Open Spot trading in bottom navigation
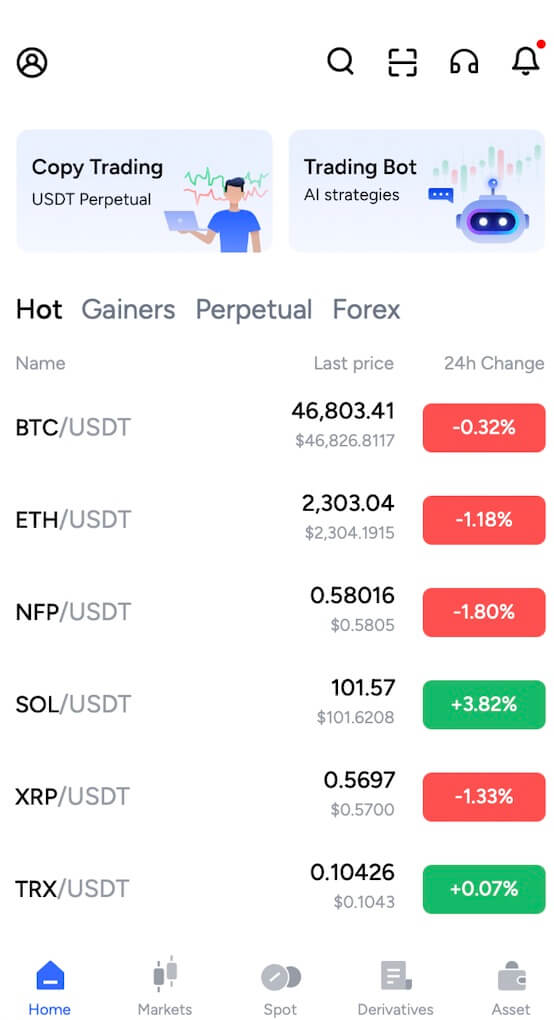The width and height of the screenshot is (554, 1020). pyautogui.click(x=280, y=987)
